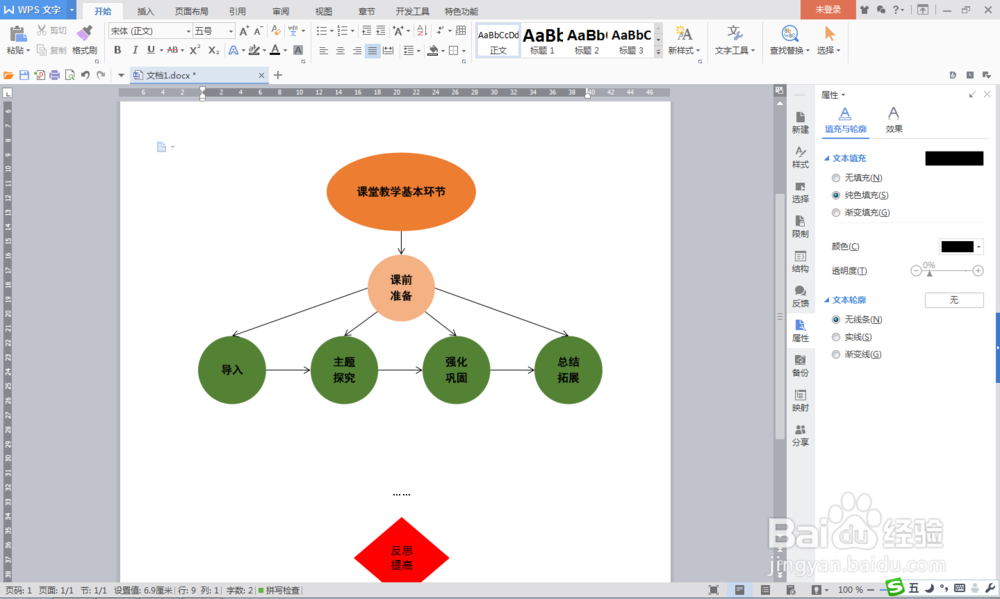Click the 新样式 (New Style) icon
The height and width of the screenshot is (599, 1000).
point(684,34)
